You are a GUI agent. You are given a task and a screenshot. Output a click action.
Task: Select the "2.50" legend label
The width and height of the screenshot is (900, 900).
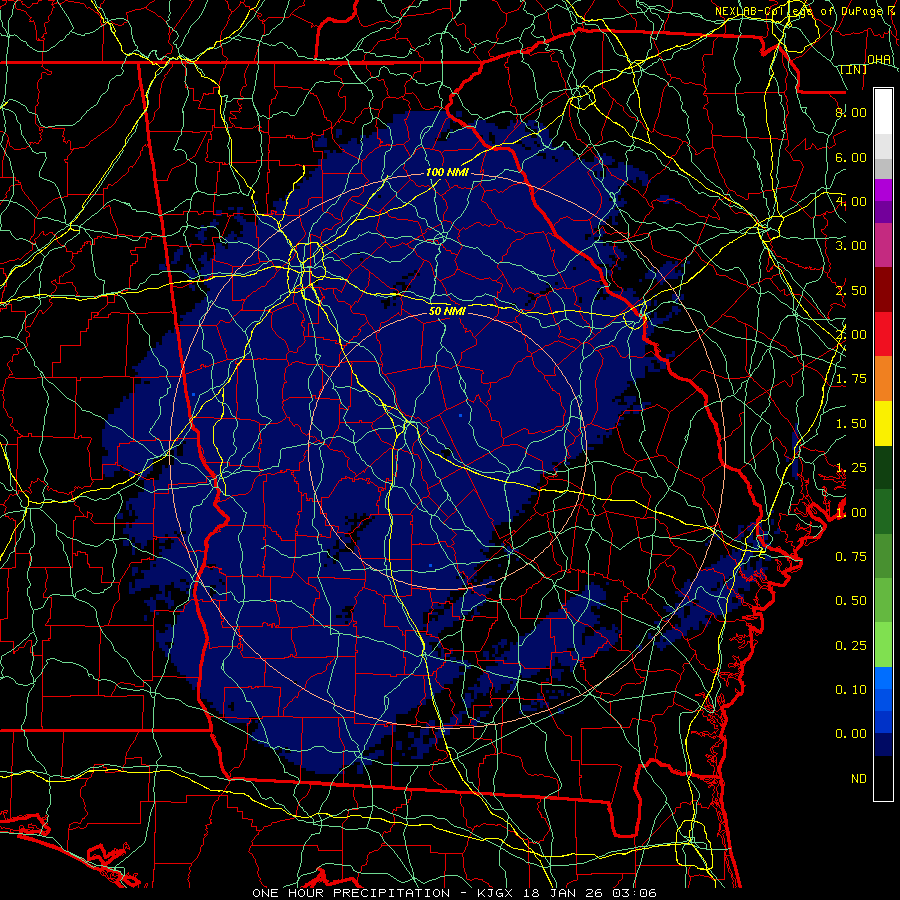(851, 290)
